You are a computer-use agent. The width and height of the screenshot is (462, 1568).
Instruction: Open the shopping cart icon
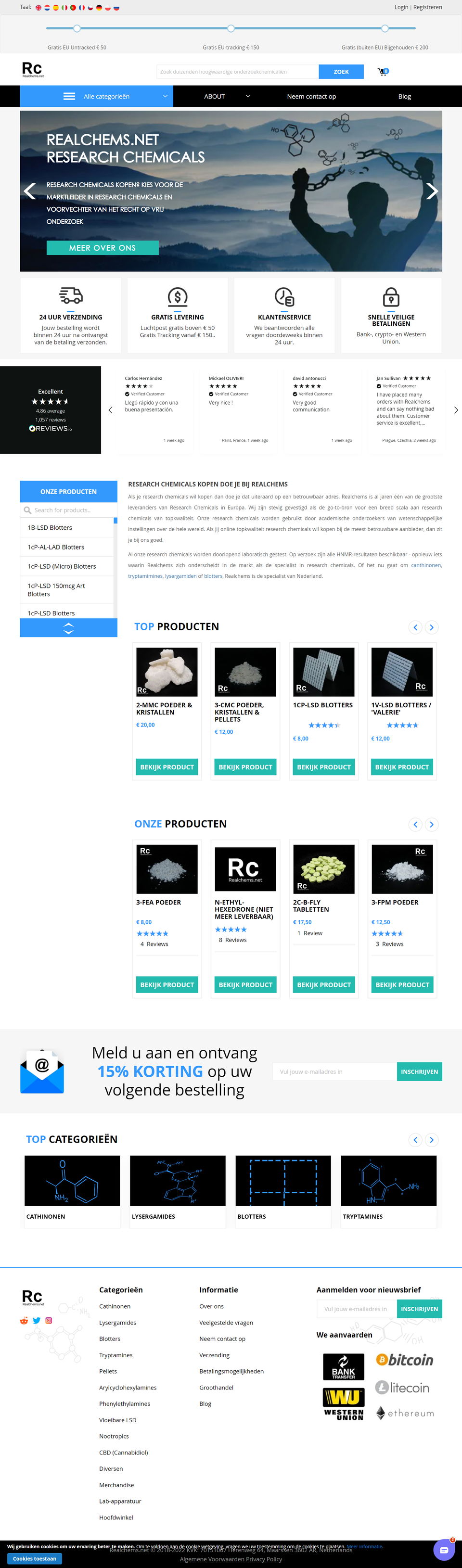[382, 72]
